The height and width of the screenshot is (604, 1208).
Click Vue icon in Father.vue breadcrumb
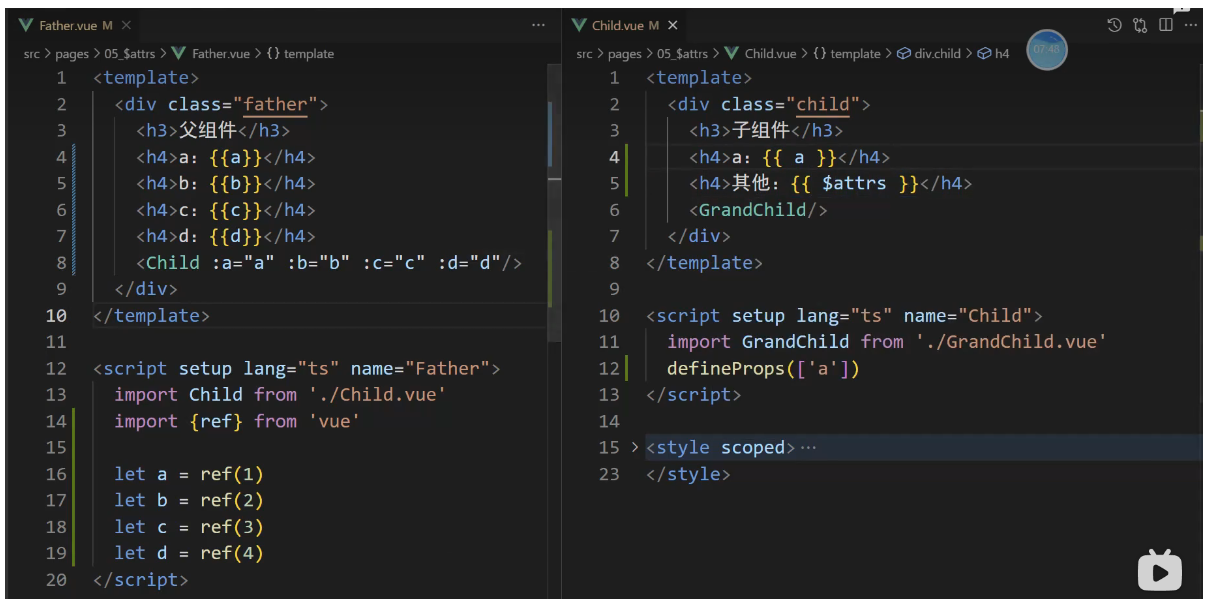(x=179, y=54)
